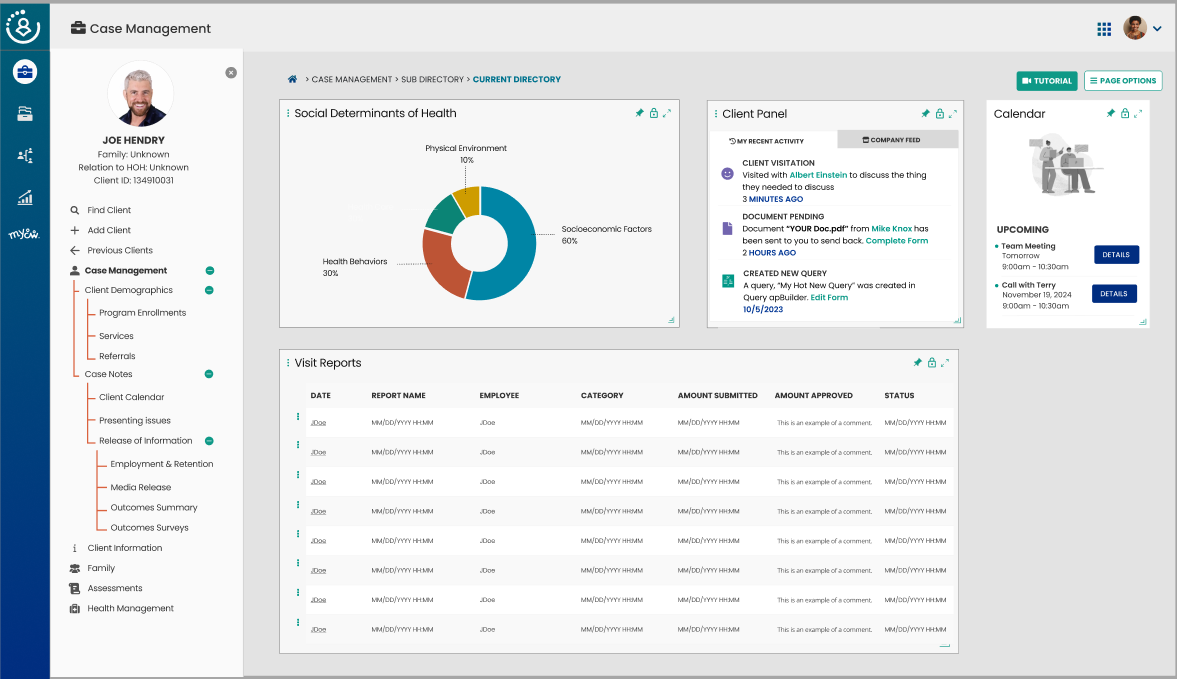Pin the Visit Reports panel

[917, 362]
